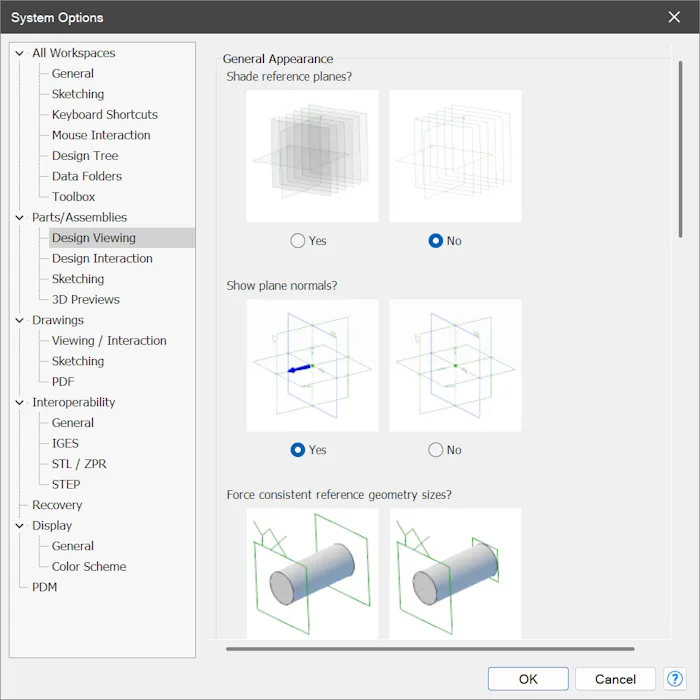Open Color Scheme options

pyautogui.click(x=89, y=566)
